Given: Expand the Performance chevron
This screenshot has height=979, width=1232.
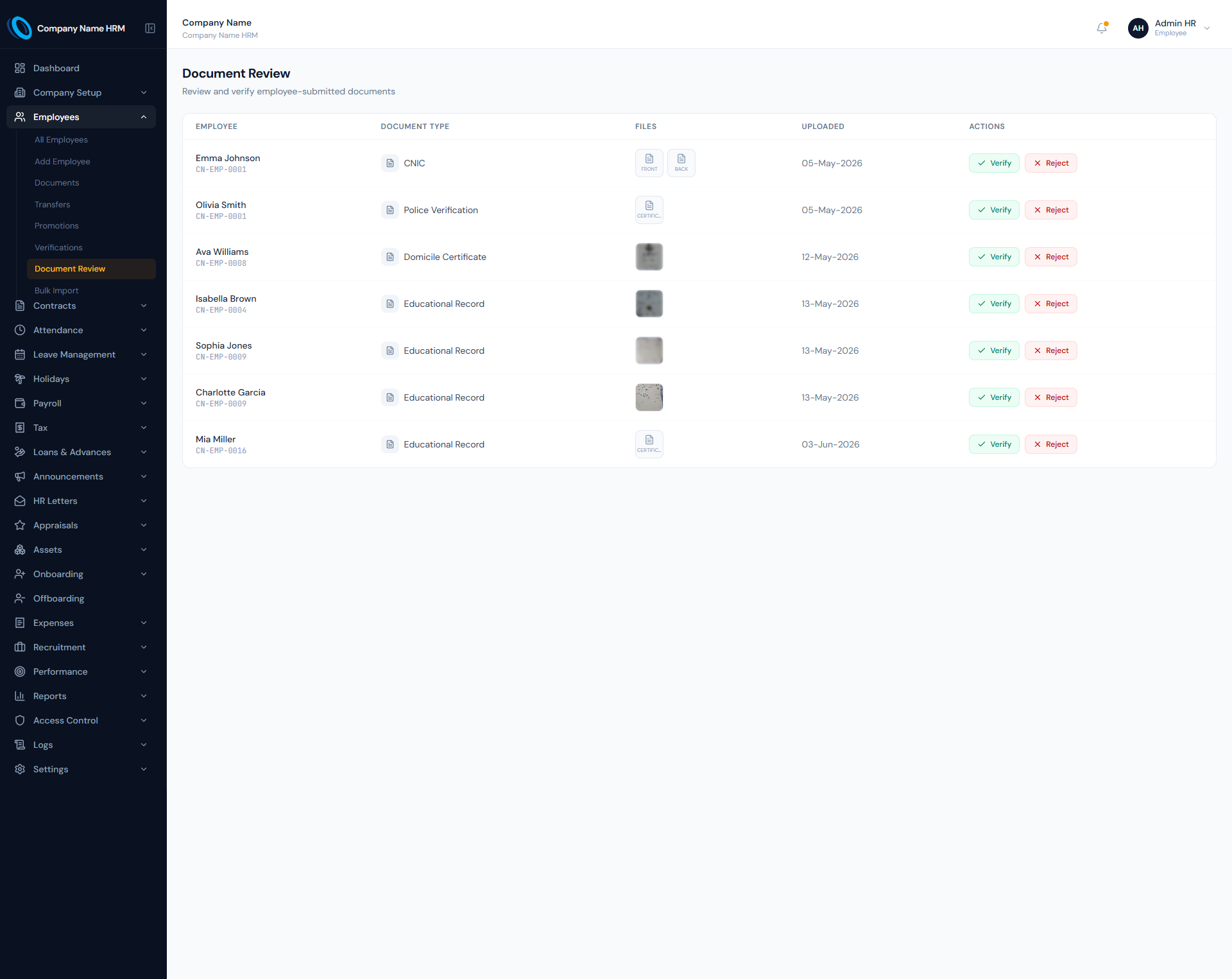Looking at the screenshot, I should [144, 671].
